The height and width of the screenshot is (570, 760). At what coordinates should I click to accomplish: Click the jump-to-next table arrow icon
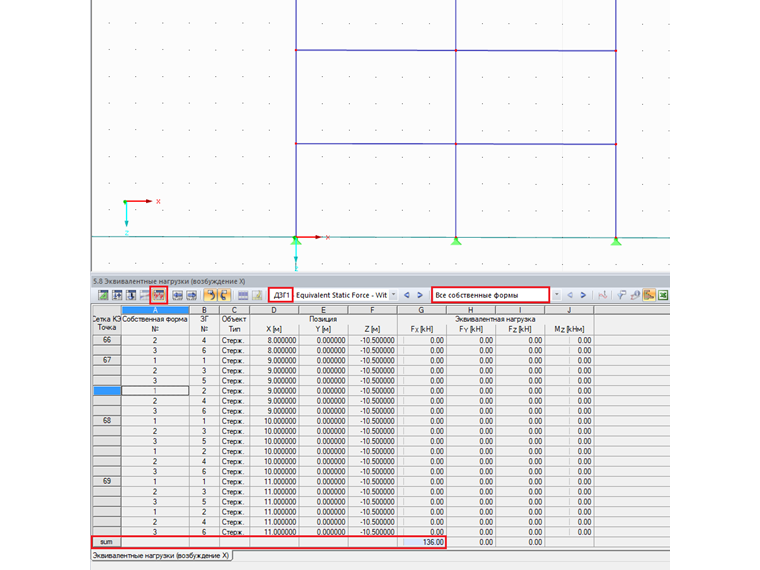coord(191,295)
